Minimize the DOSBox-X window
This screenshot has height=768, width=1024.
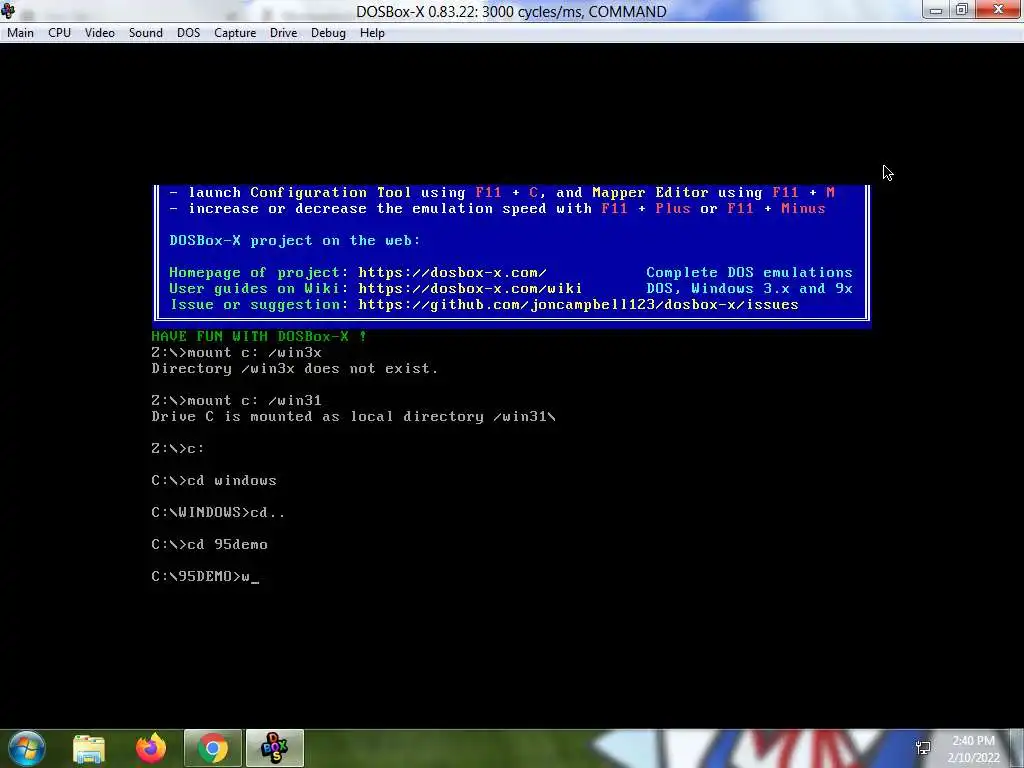pos(936,10)
